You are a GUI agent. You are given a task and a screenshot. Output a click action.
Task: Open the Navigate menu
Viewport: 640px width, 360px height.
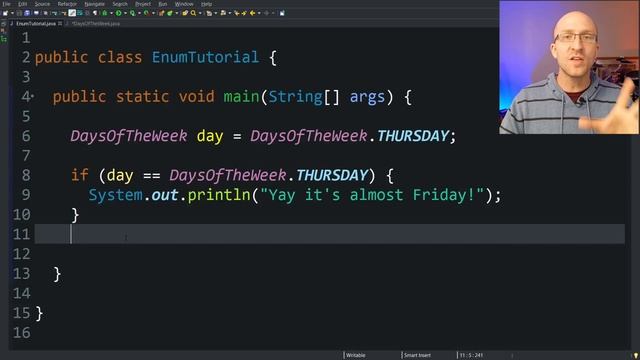pos(94,4)
